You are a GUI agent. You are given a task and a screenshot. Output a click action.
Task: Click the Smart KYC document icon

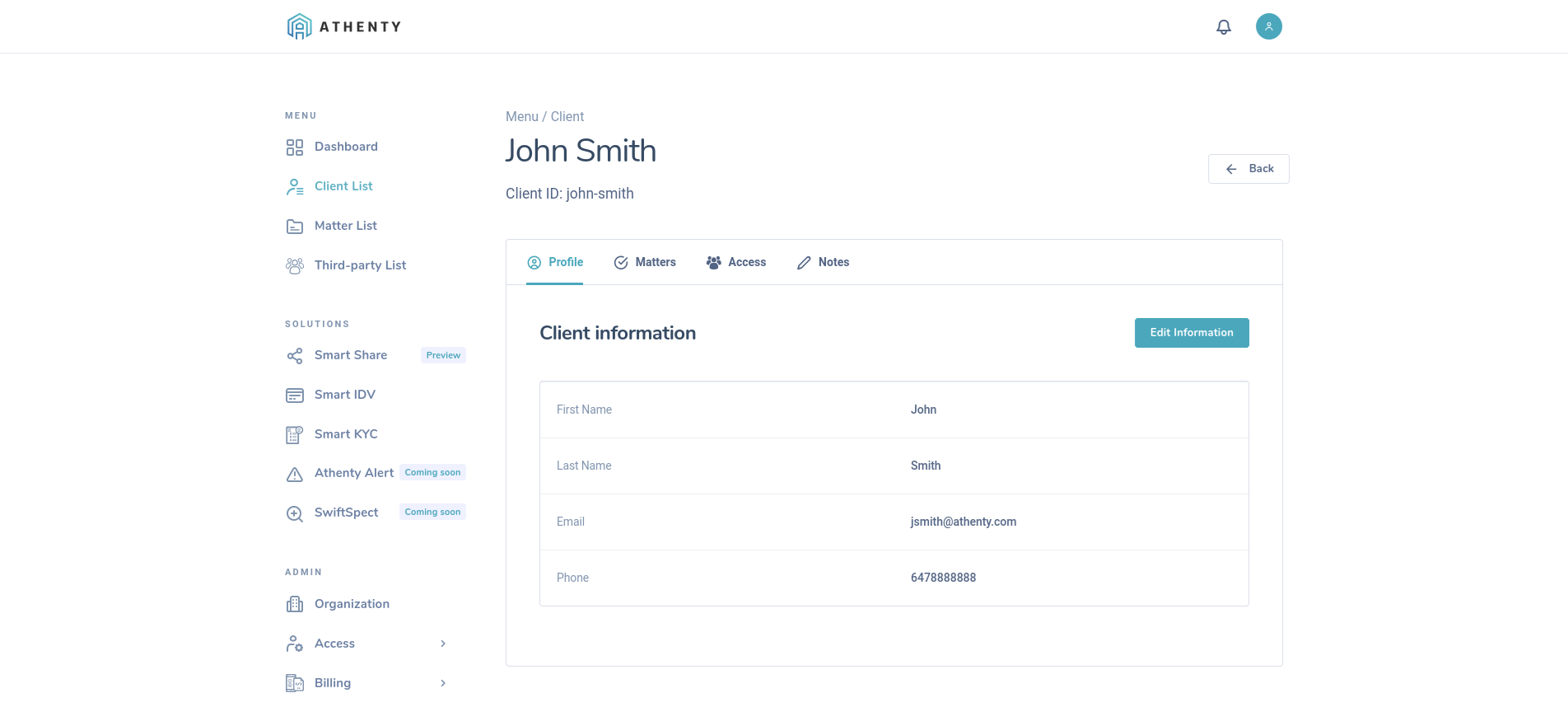(x=295, y=434)
